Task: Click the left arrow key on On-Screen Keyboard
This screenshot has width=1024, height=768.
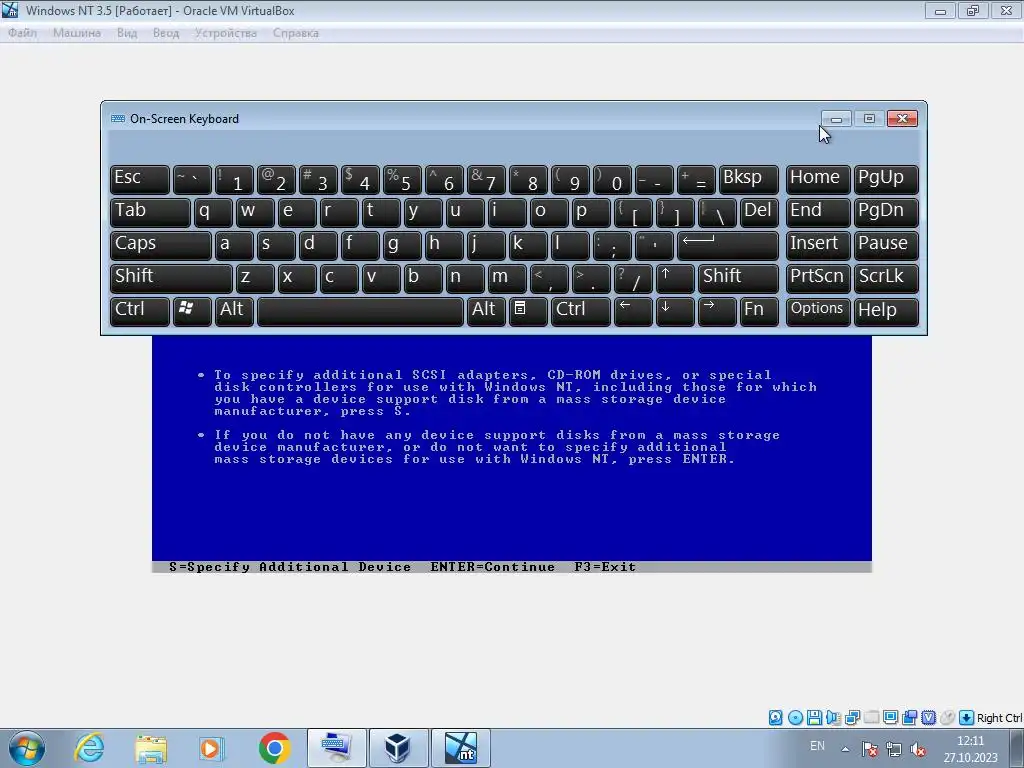Action: coord(633,311)
